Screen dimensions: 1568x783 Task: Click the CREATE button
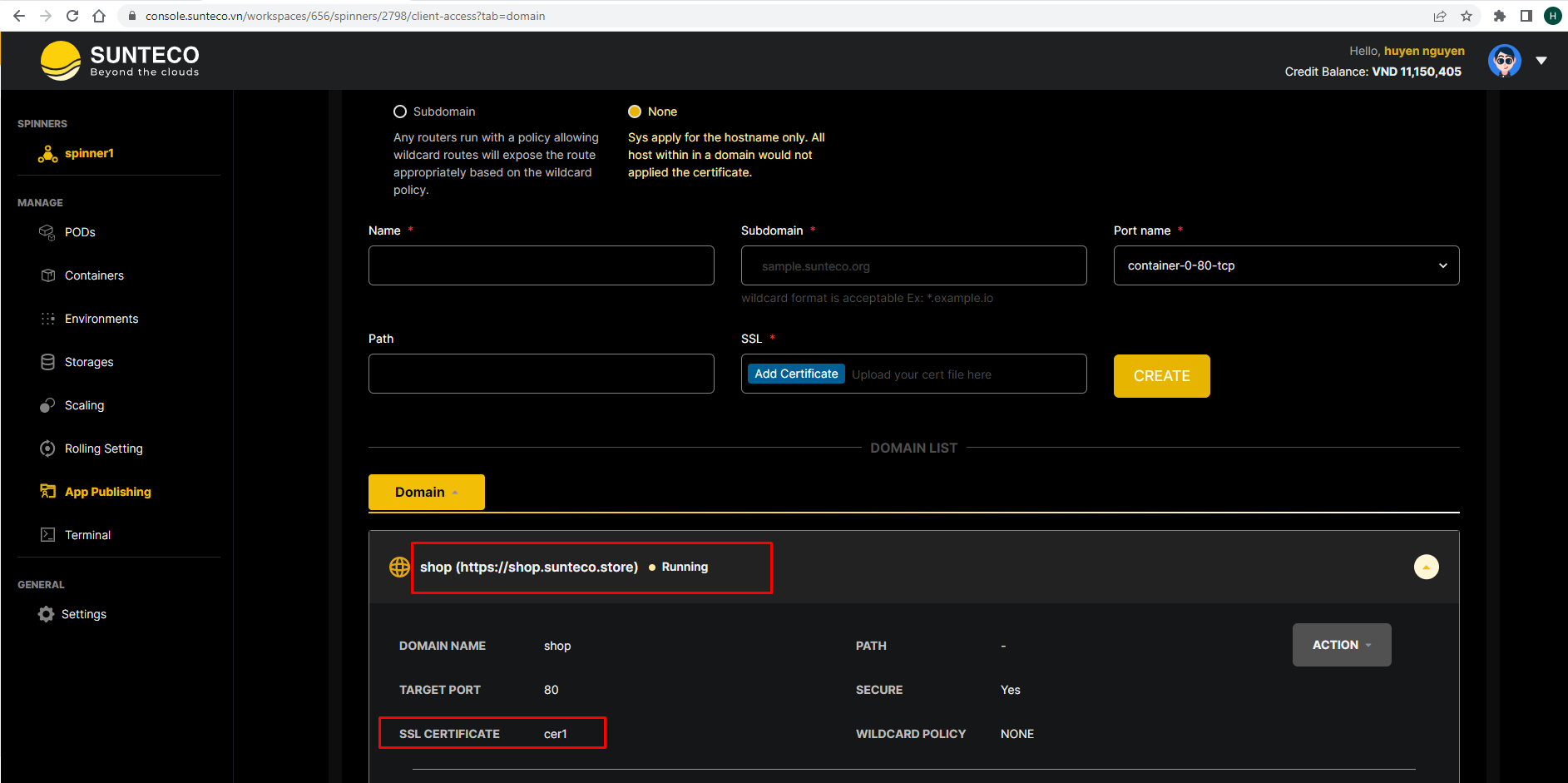[x=1161, y=376]
